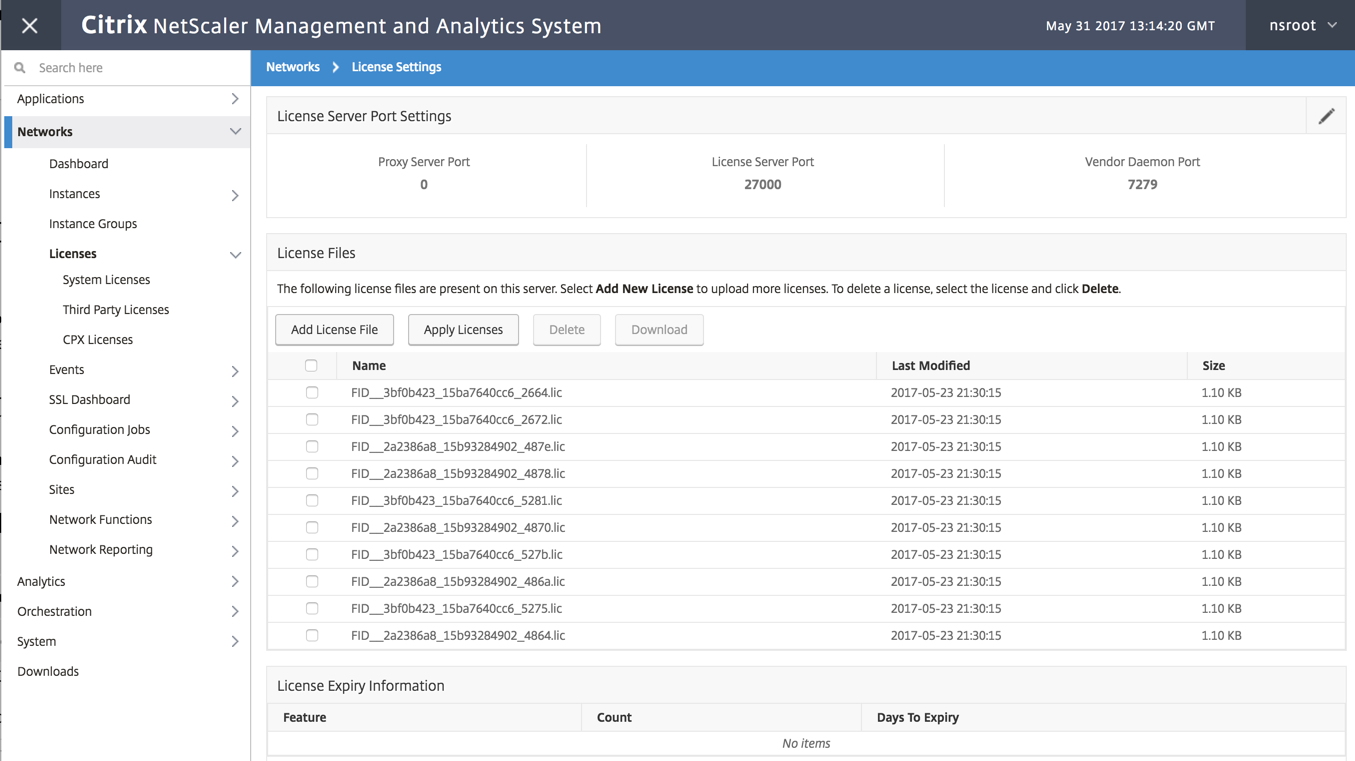Screen dimensions: 1355x761
Task: Click the Add License File button
Action: [x=334, y=330]
